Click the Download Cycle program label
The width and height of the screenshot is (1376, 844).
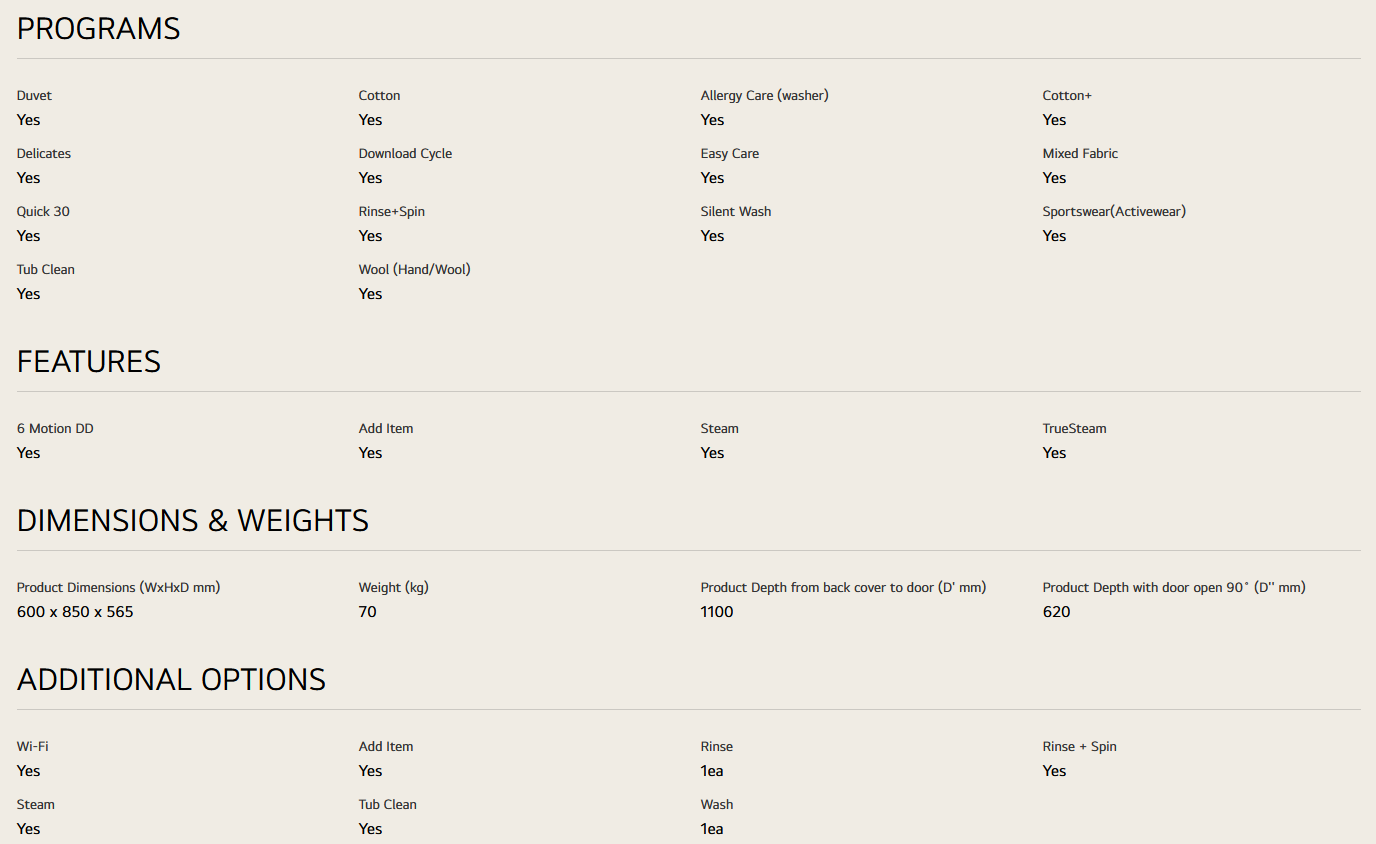405,154
